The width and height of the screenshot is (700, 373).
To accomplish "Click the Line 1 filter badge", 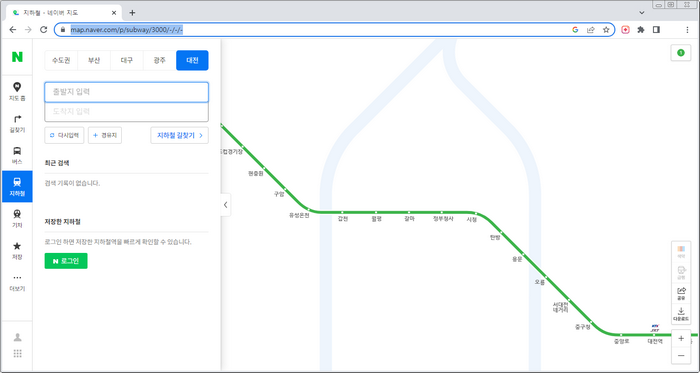I will 681,53.
